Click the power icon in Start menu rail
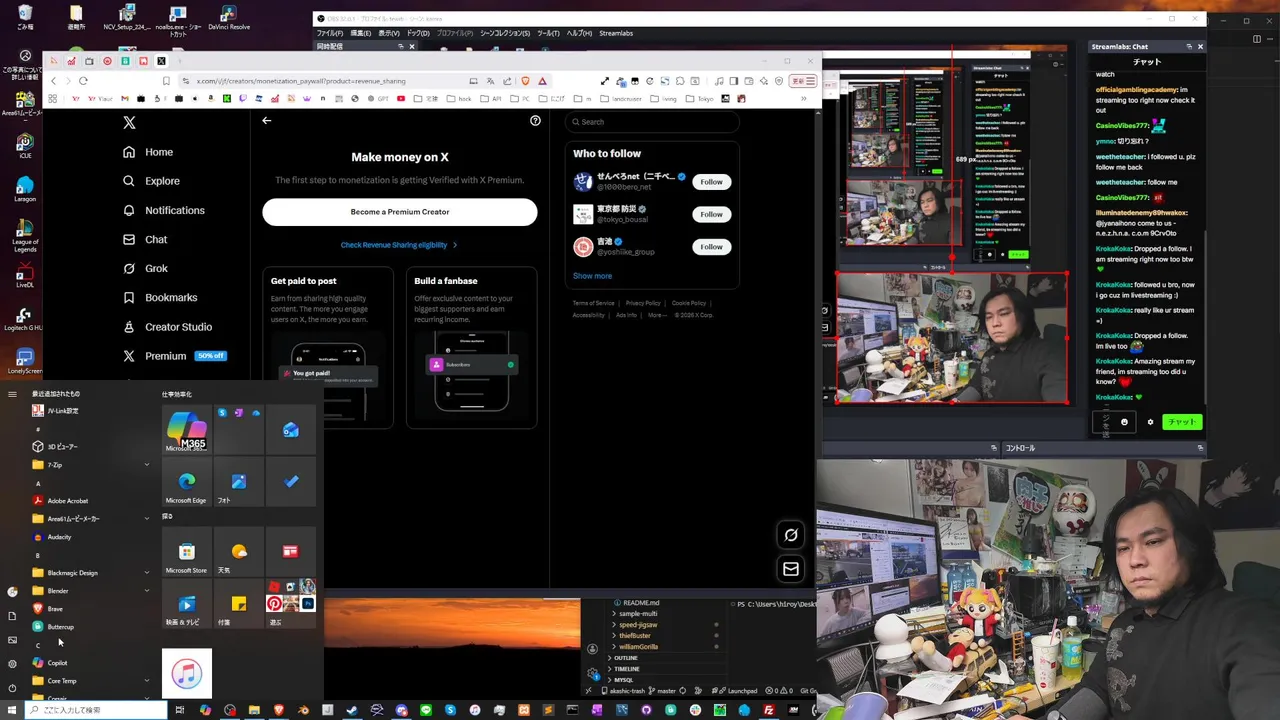Viewport: 1280px width, 720px height. 12,688
